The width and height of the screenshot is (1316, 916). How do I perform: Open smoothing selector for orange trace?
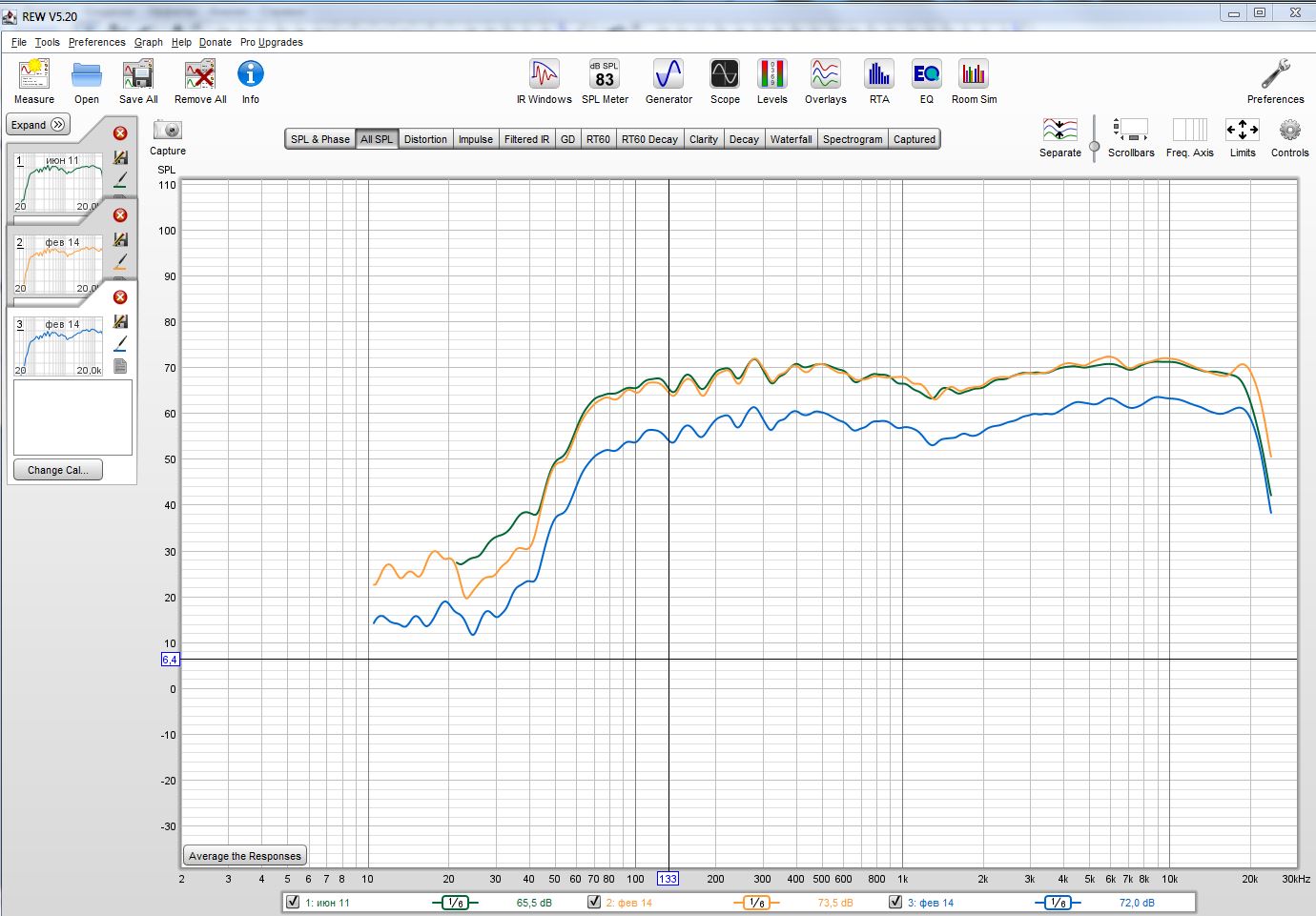click(x=756, y=903)
